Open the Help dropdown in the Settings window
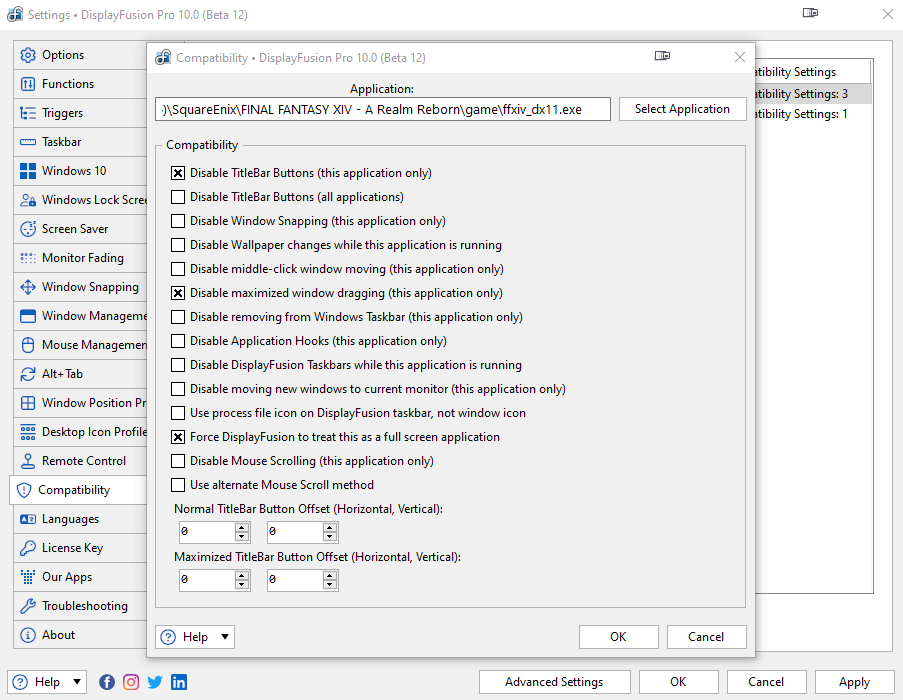 [77, 682]
